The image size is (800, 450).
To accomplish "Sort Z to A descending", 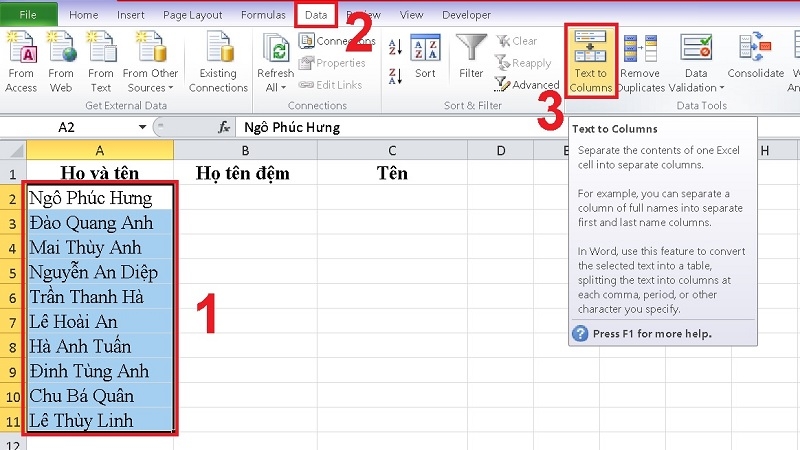I will (395, 77).
